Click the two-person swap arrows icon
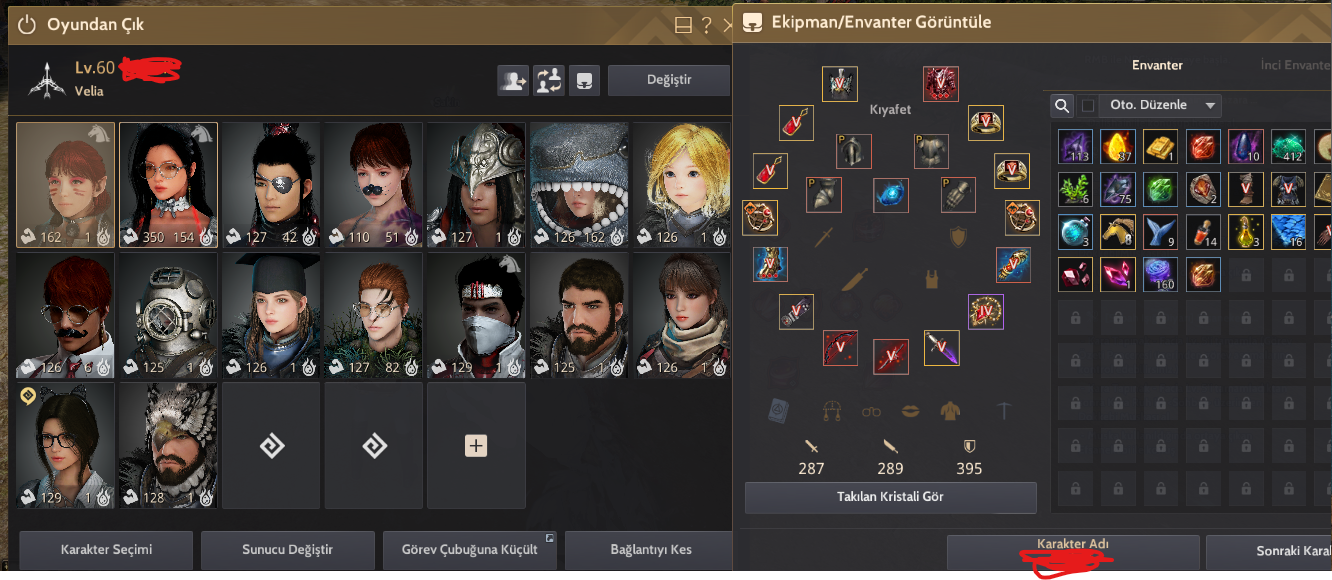Viewport: 1332px width, 580px height. tap(549, 81)
